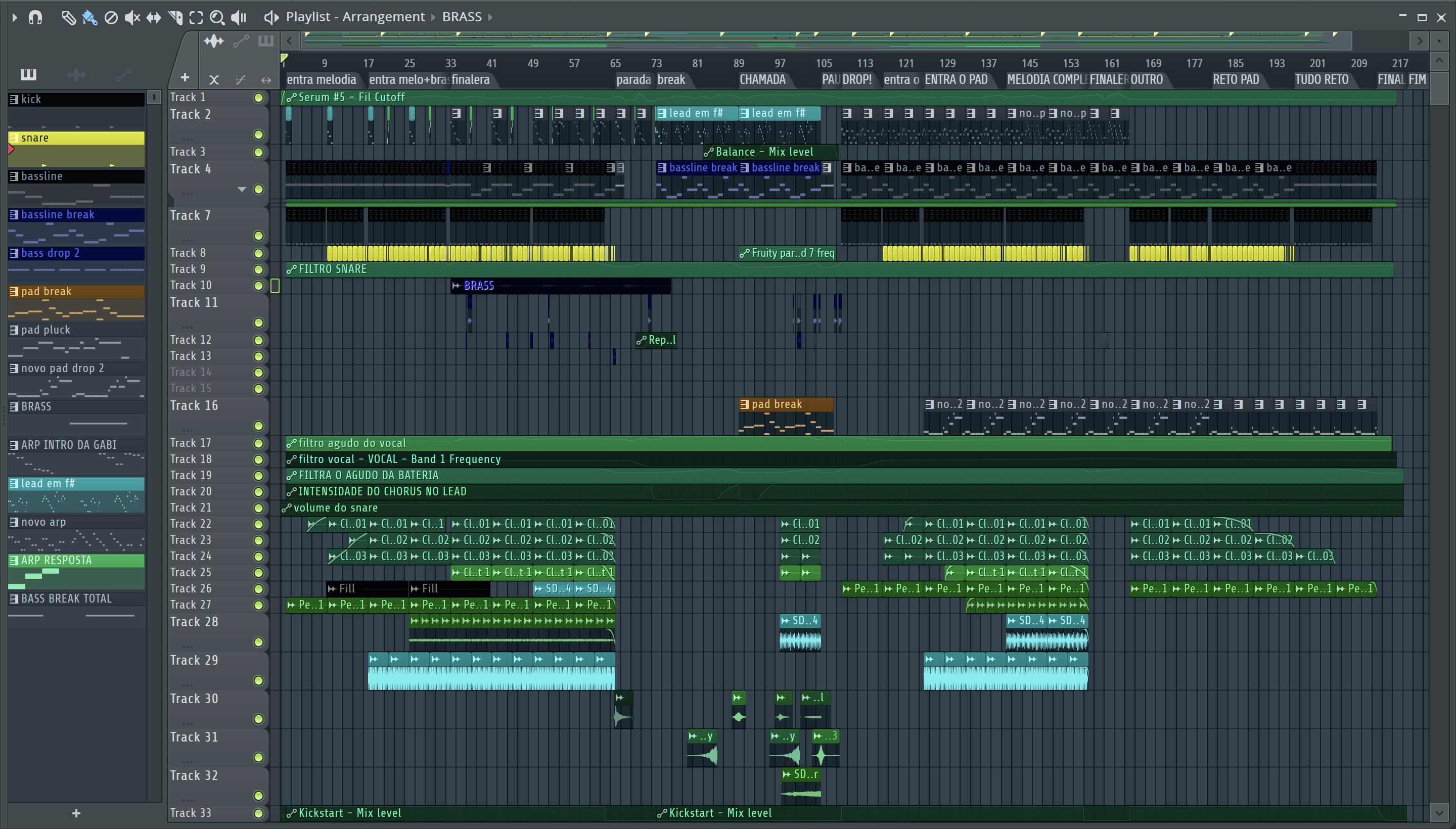Show automation clips in picker panel

click(123, 74)
